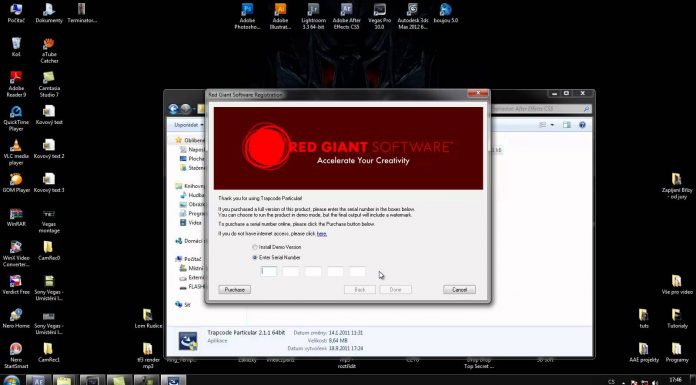Select the Verdict Free desktop icon
696x385 pixels.
tap(16, 285)
